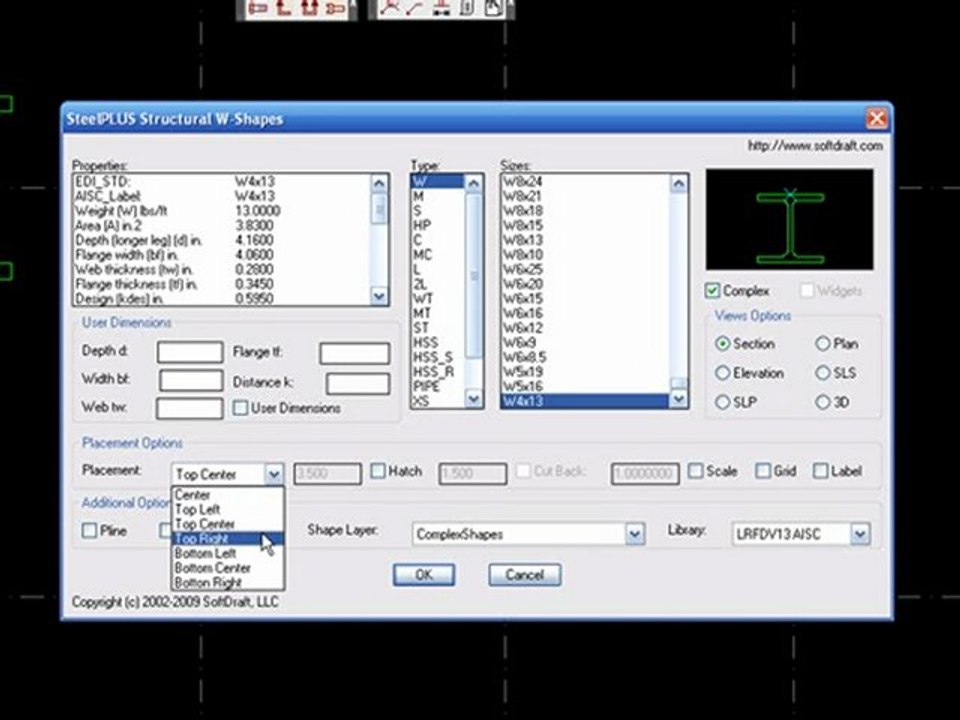Choose Top Left from the placement list

(228, 509)
